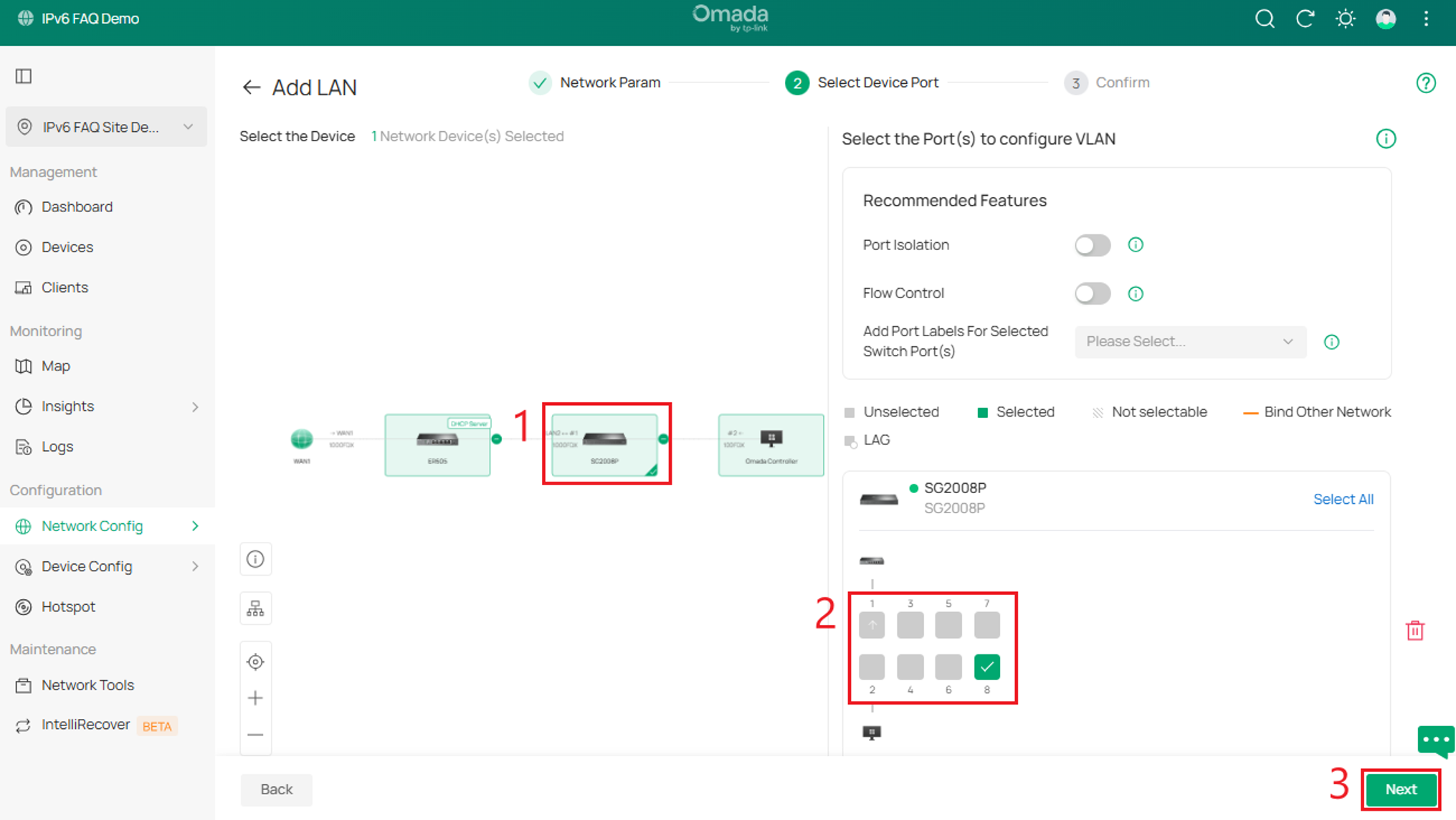This screenshot has width=1456, height=820.
Task: Select the SG2008P switch node in topology
Action: click(604, 445)
